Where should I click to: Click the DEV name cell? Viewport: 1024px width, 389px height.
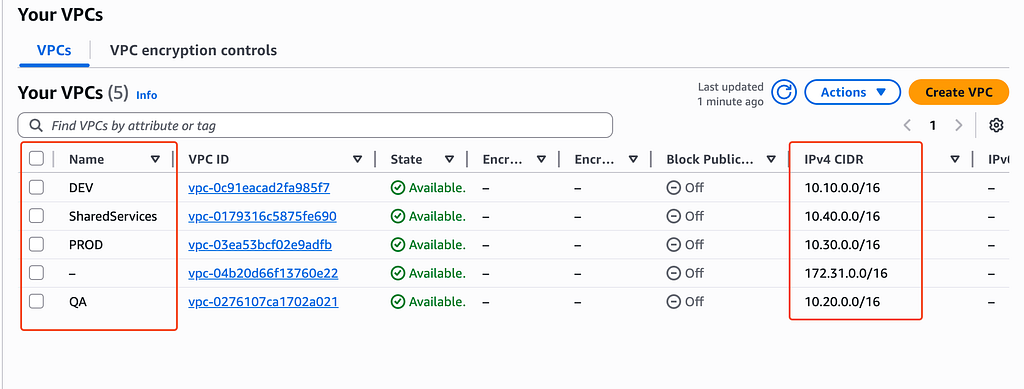(81, 188)
